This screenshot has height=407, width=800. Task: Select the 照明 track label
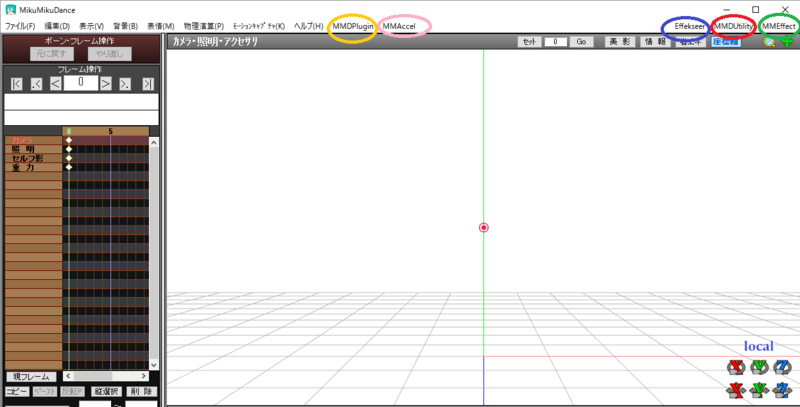pos(33,149)
